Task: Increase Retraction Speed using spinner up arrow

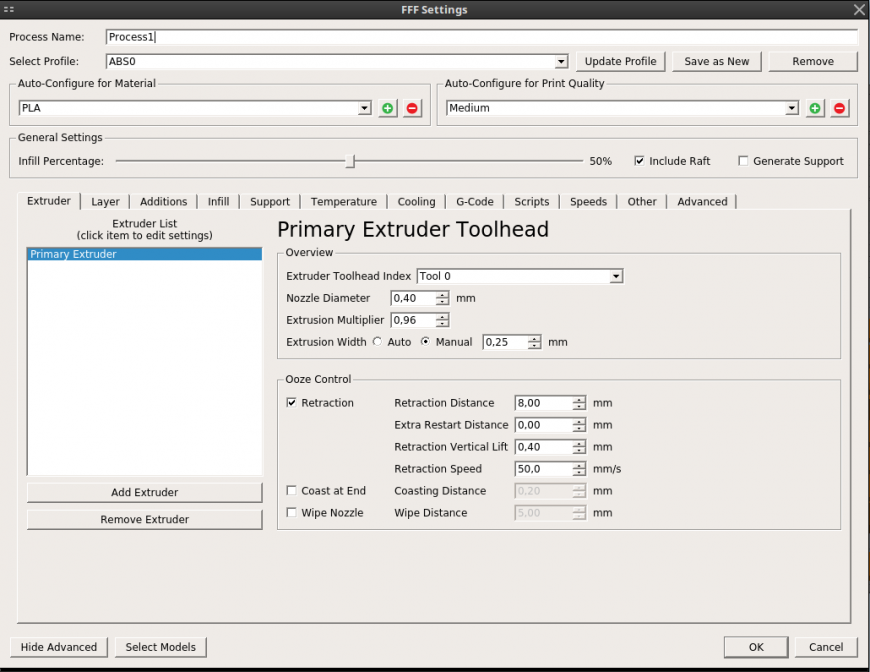Action: pyautogui.click(x=579, y=465)
